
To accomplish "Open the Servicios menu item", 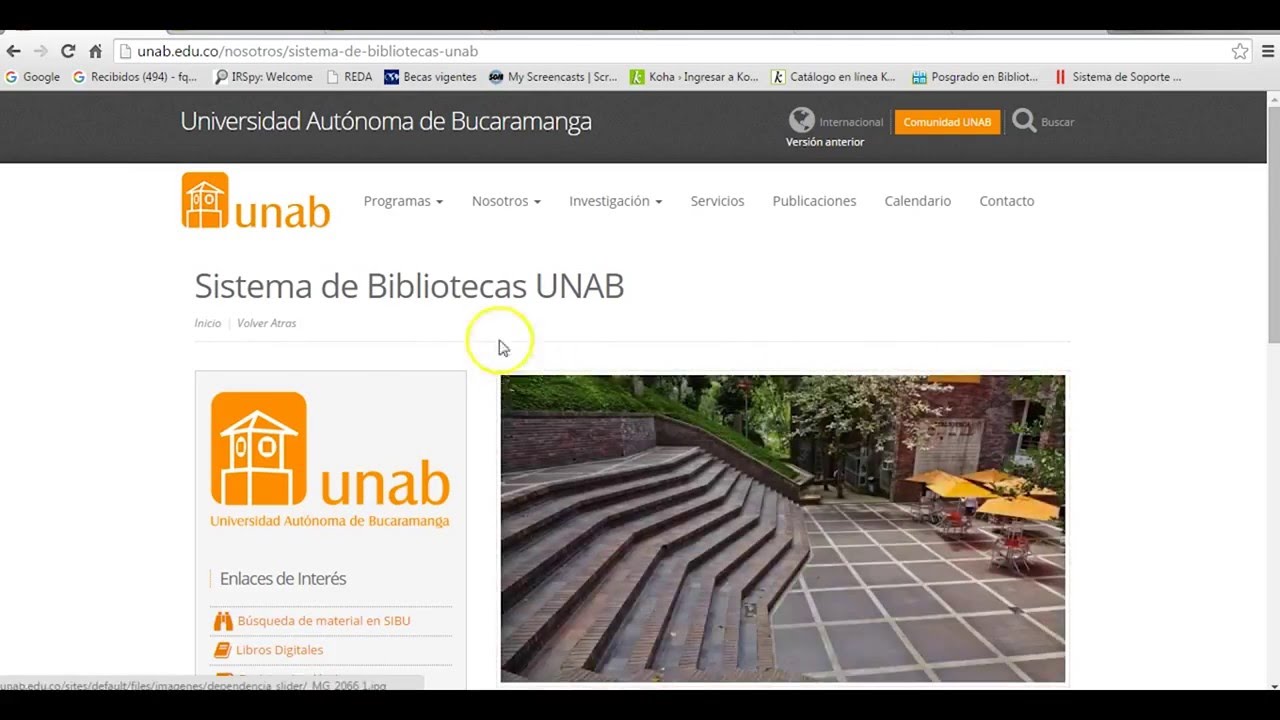I will 717,201.
